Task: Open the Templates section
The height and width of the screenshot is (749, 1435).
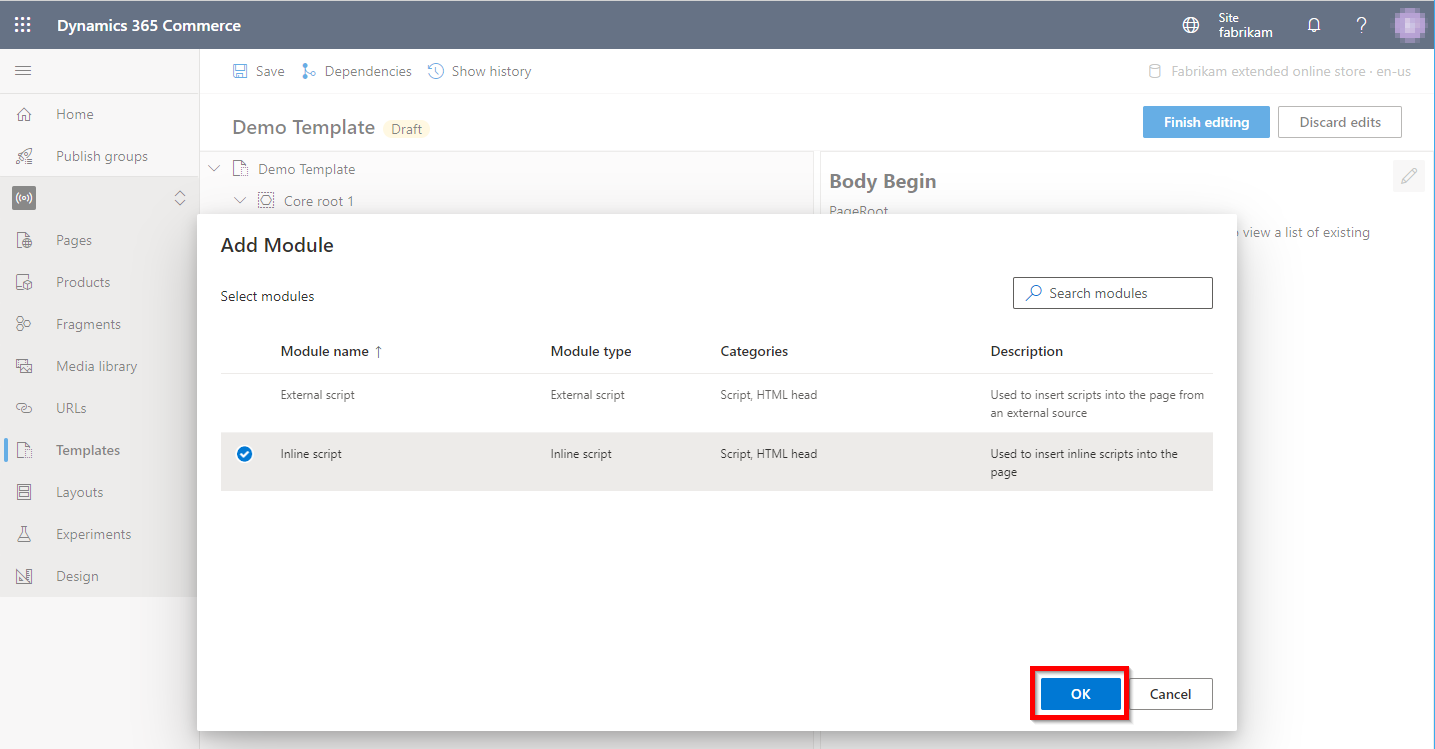Action: 86,449
